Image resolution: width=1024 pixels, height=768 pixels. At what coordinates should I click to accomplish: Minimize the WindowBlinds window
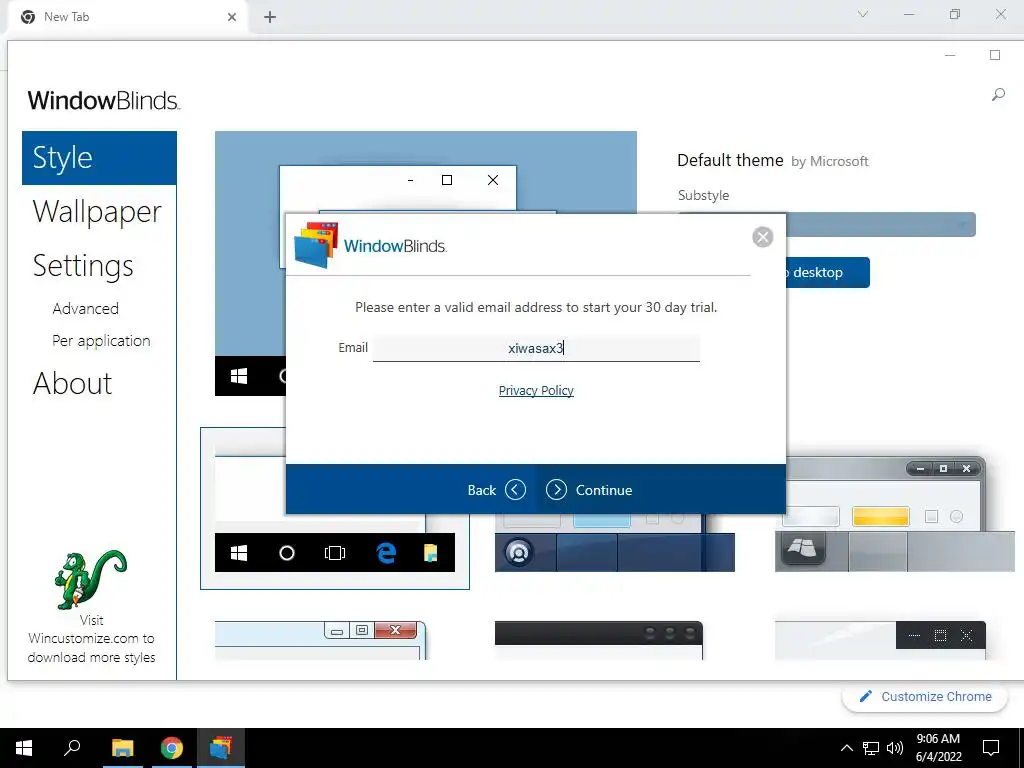tap(950, 56)
